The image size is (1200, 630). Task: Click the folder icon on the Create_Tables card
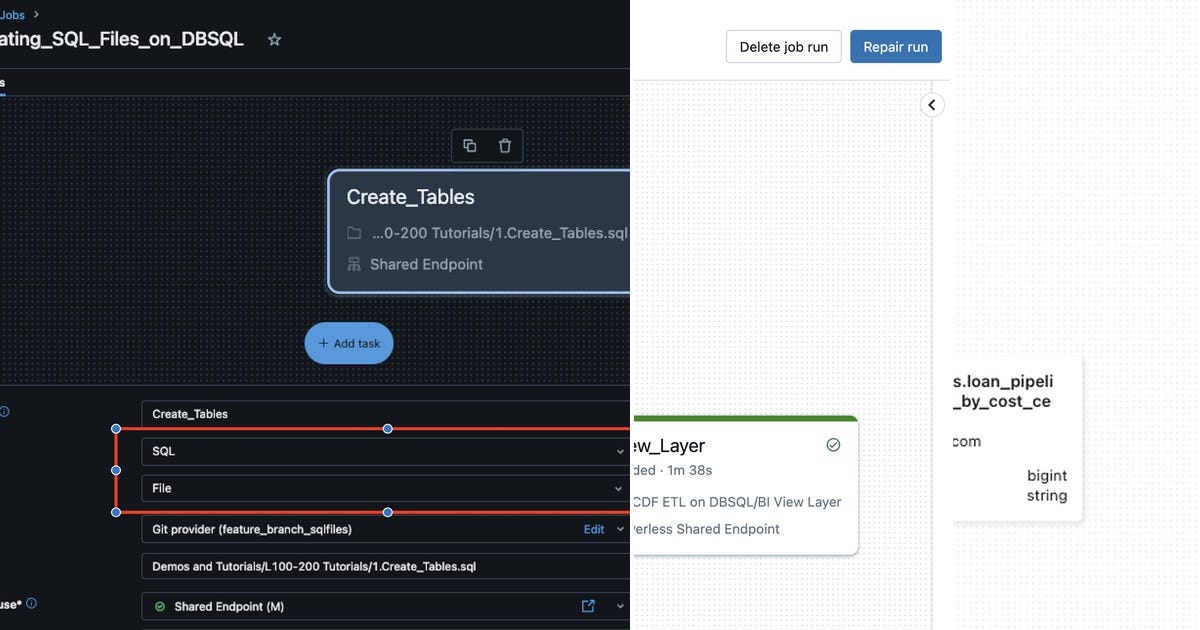354,232
